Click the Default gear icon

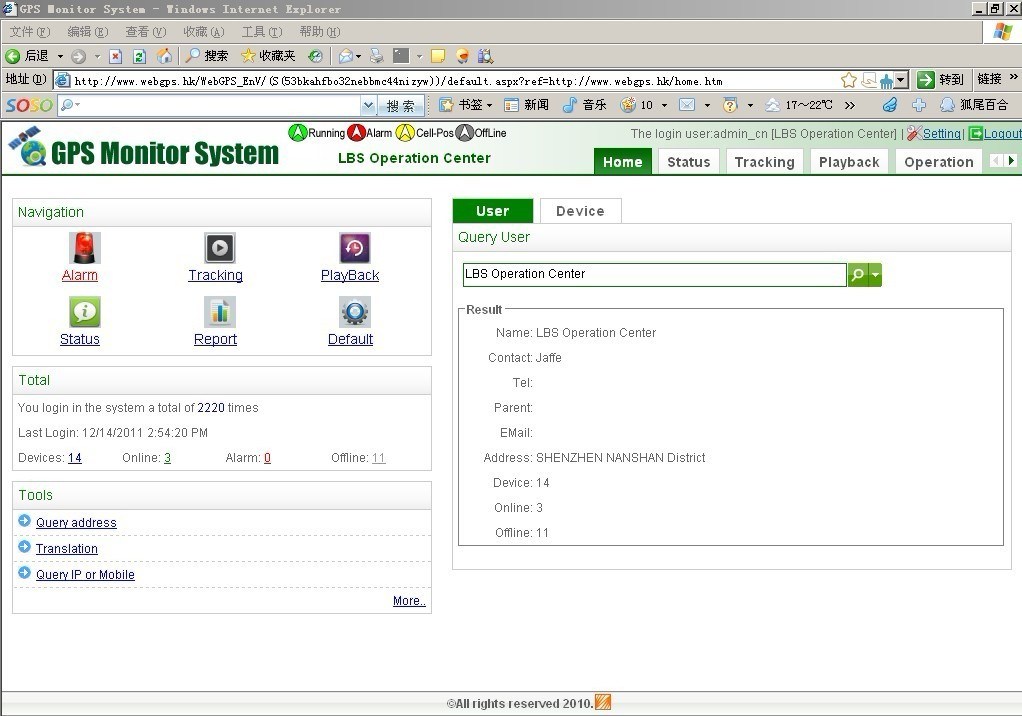(x=354, y=312)
